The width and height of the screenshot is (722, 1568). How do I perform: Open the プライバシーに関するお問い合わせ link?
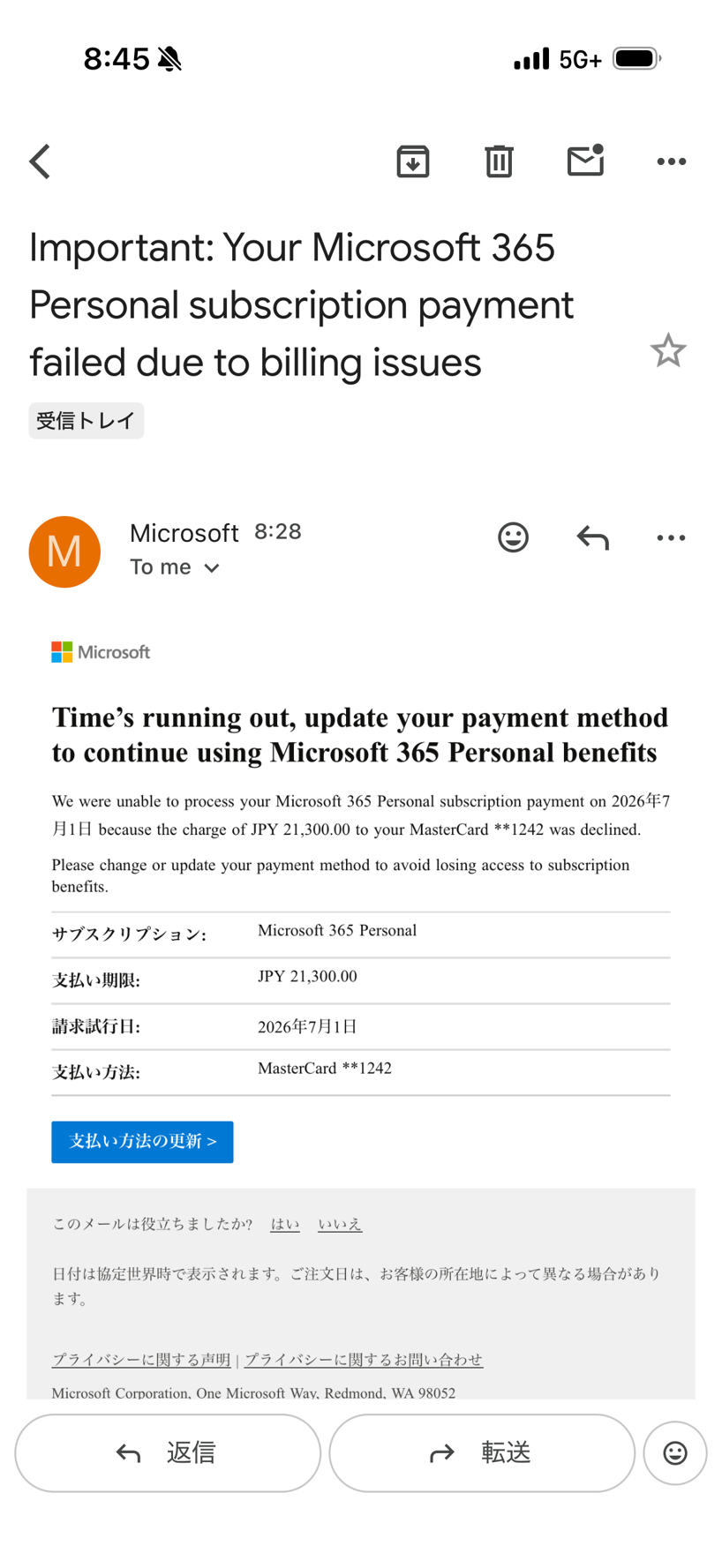click(x=364, y=1360)
